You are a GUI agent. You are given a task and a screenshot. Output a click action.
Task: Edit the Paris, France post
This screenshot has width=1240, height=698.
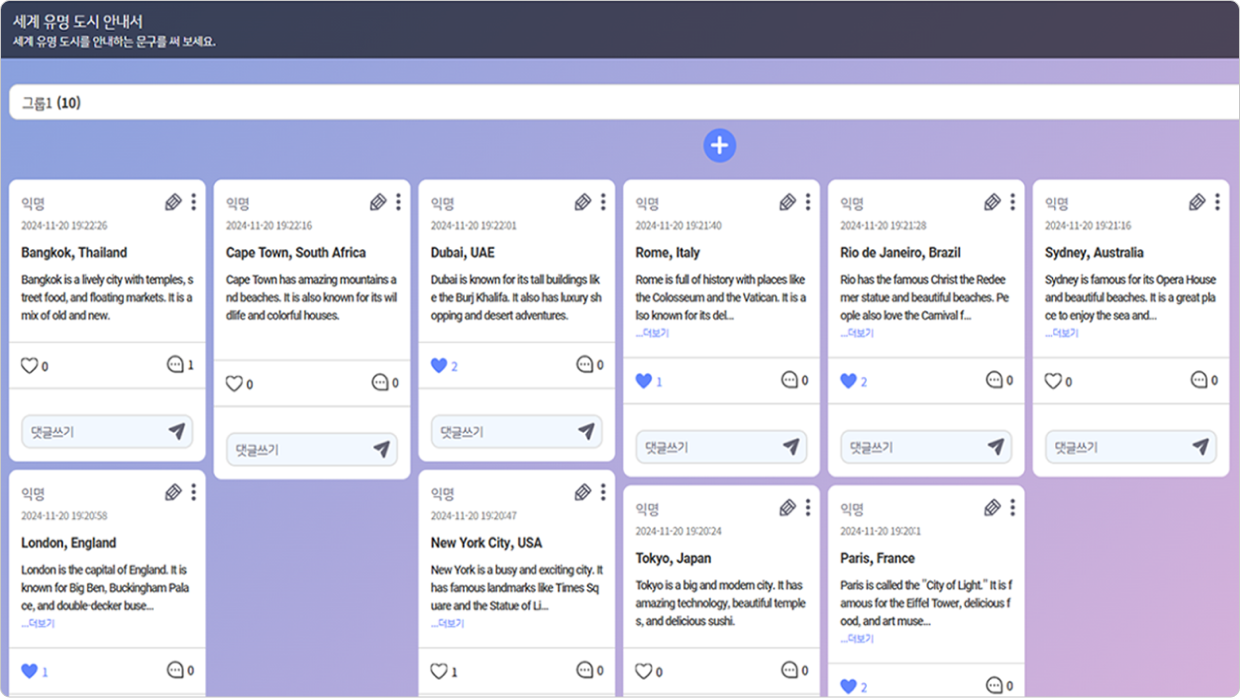[992, 508]
